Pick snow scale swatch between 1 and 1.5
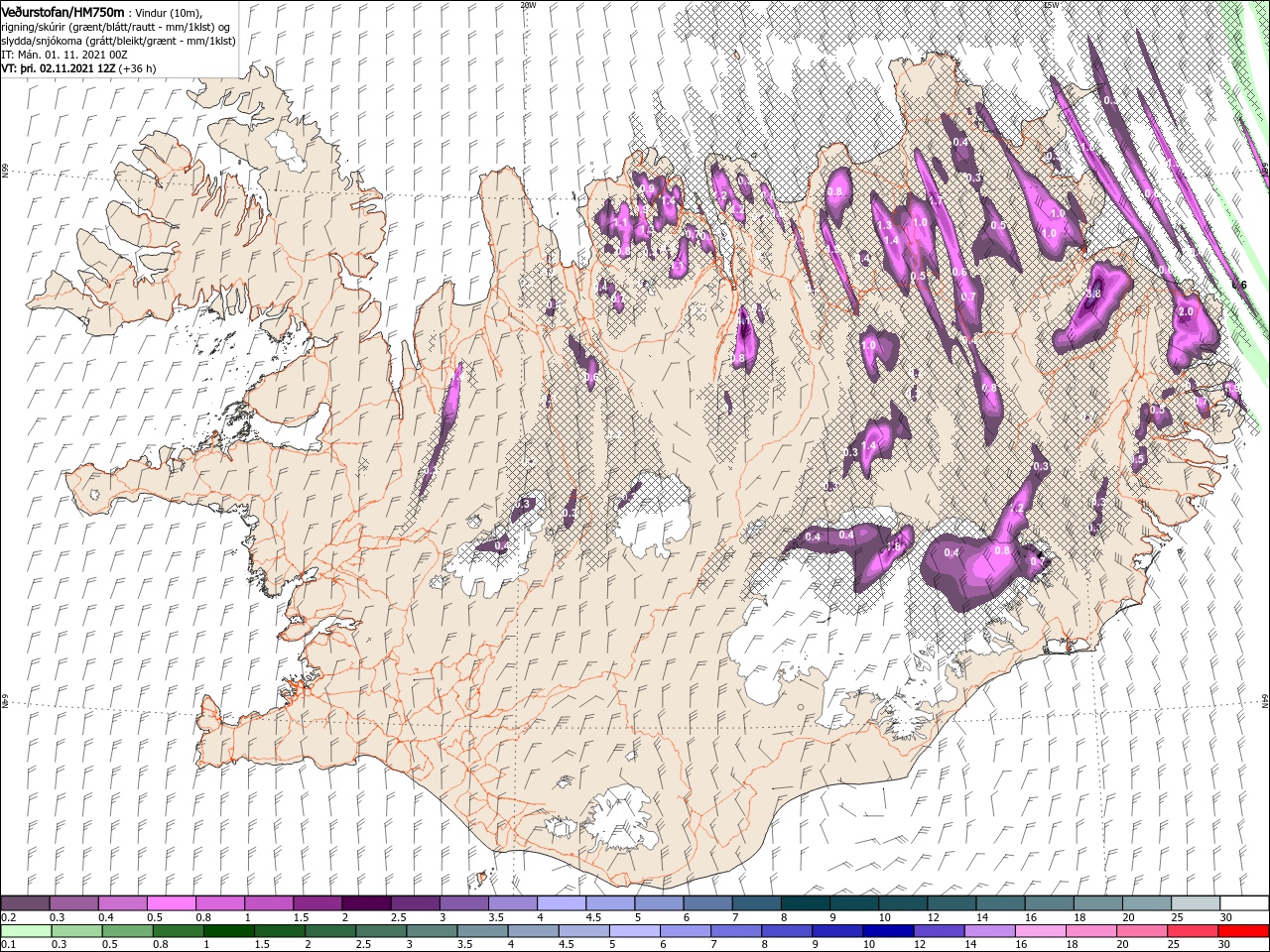Screen dimensions: 1270x952 [x=269, y=902]
